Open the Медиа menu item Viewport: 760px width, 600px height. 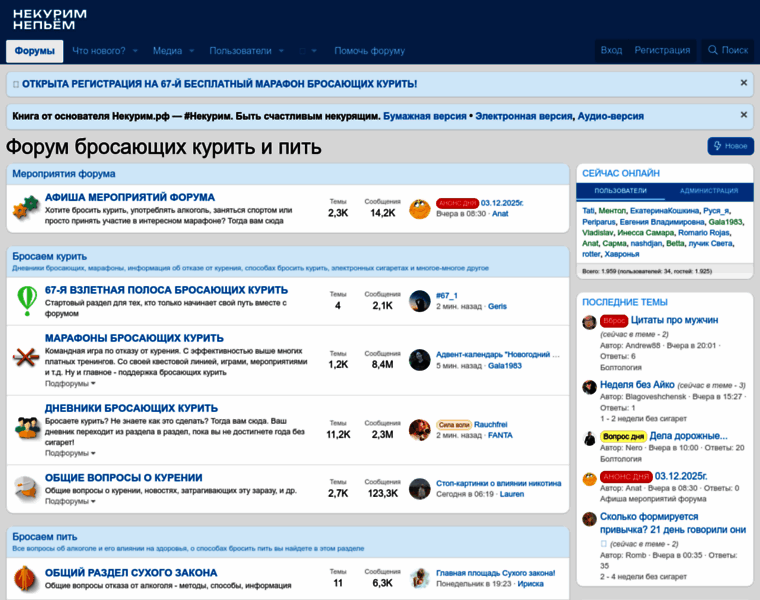coord(168,51)
